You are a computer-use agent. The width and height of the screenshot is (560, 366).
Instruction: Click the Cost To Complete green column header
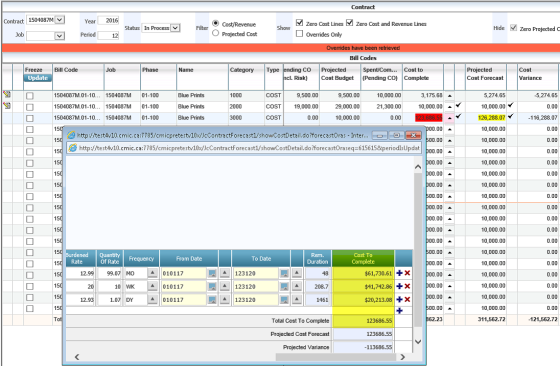pos(363,258)
